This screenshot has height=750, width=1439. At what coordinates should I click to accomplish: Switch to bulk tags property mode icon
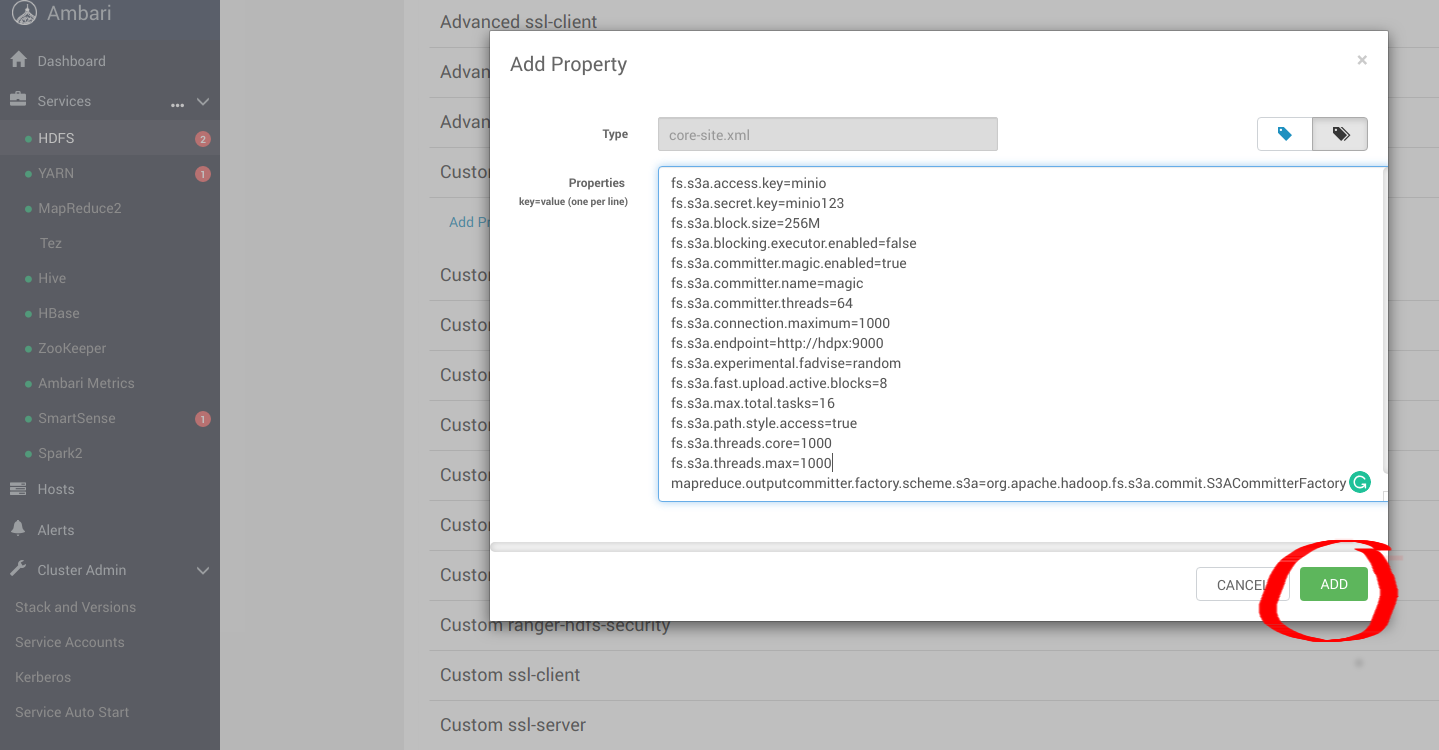tap(1340, 134)
